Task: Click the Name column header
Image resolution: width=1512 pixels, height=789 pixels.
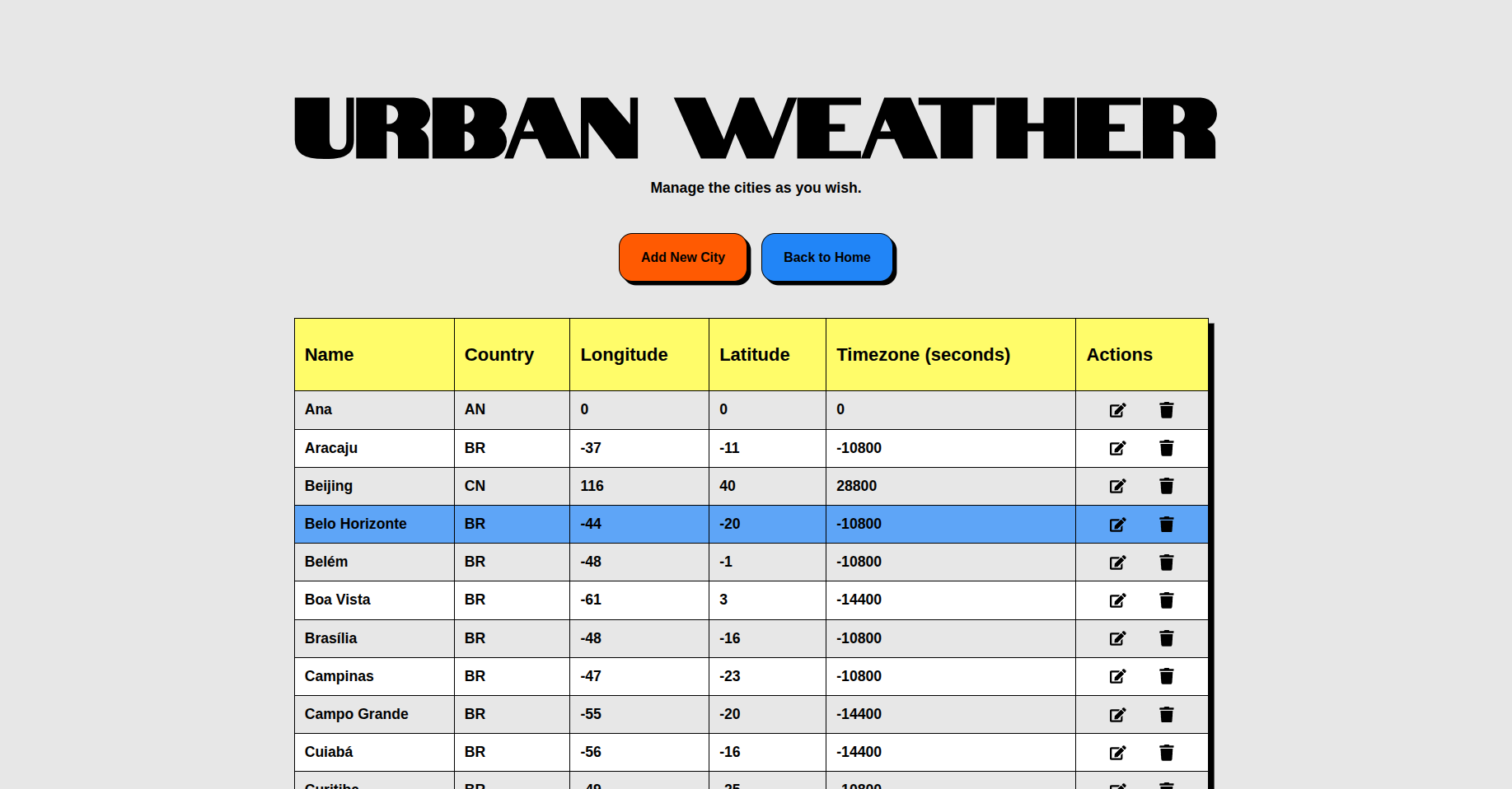Action: coord(329,354)
